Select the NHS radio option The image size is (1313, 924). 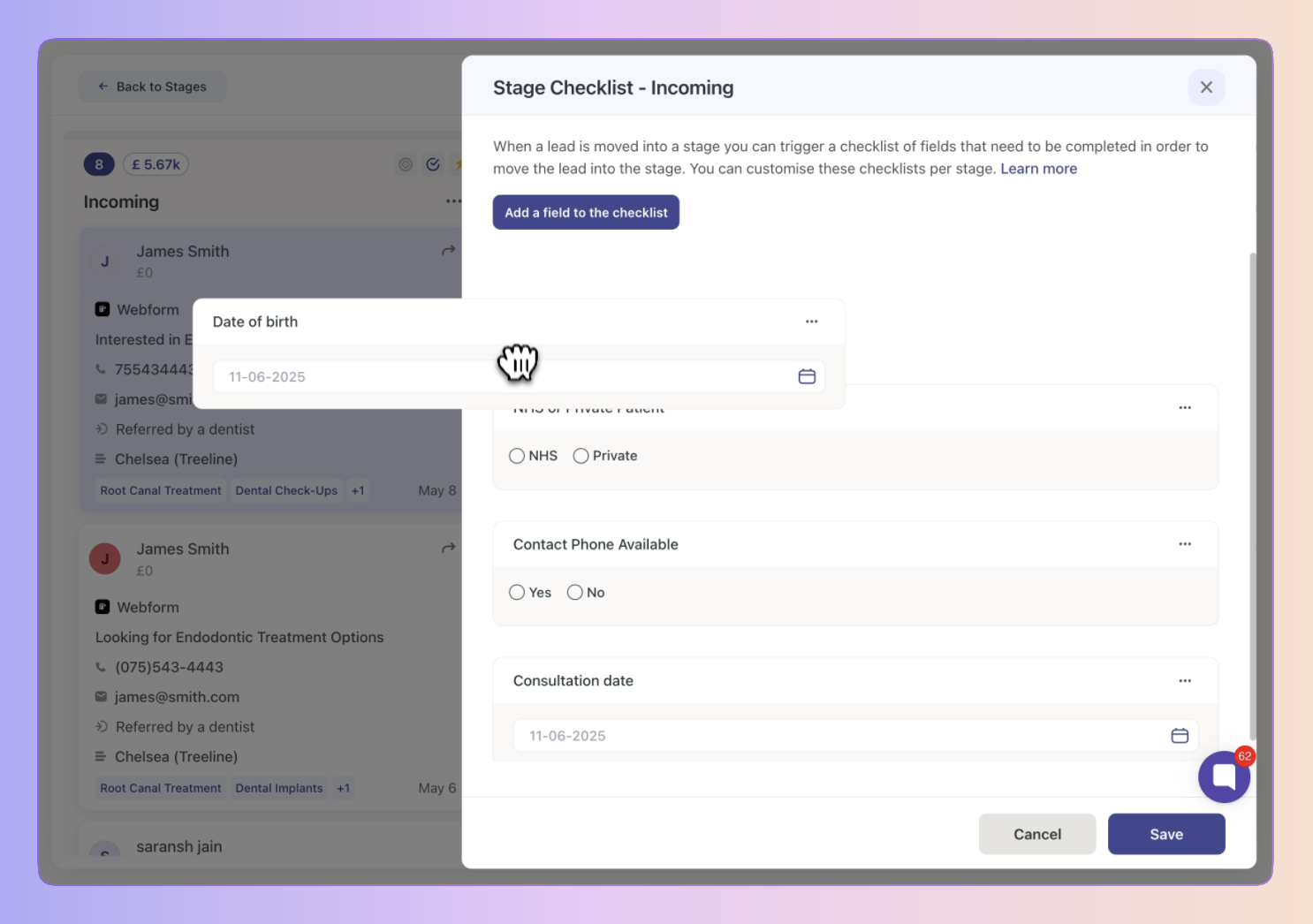(x=517, y=456)
